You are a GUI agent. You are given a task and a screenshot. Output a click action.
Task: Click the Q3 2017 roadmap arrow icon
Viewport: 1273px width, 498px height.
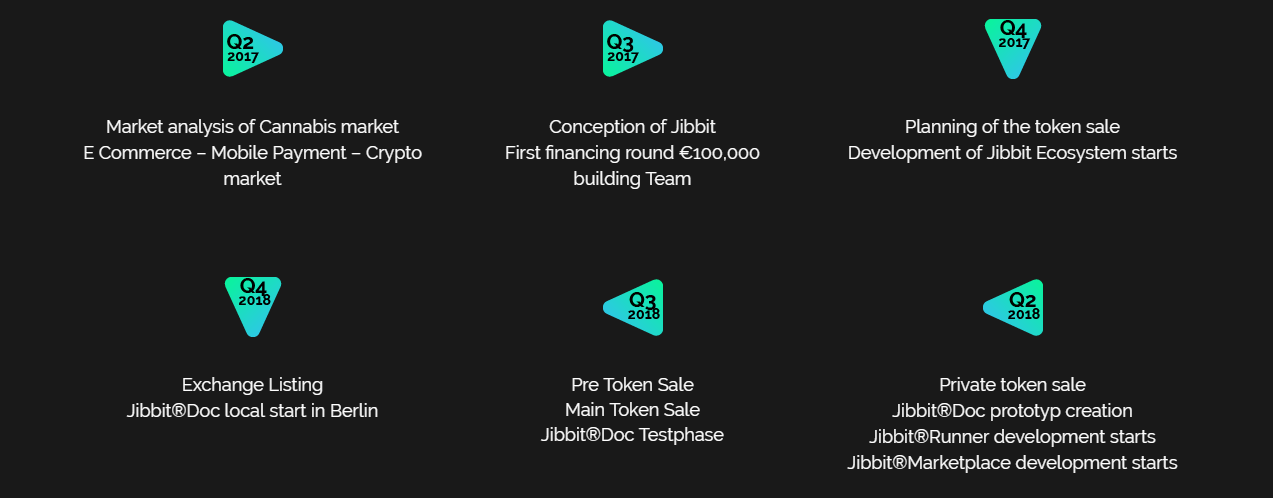click(632, 49)
